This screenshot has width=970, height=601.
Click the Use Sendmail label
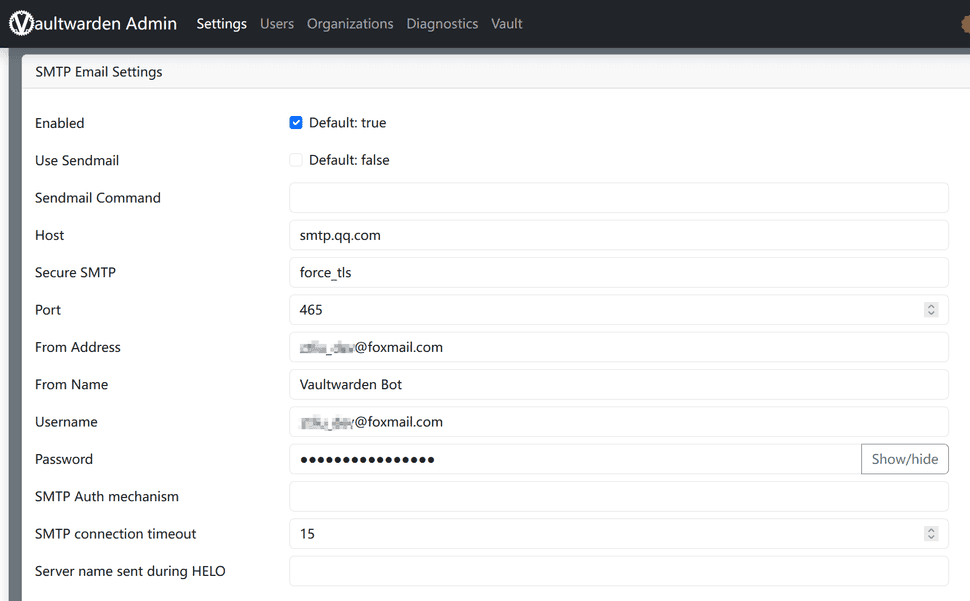tap(77, 160)
